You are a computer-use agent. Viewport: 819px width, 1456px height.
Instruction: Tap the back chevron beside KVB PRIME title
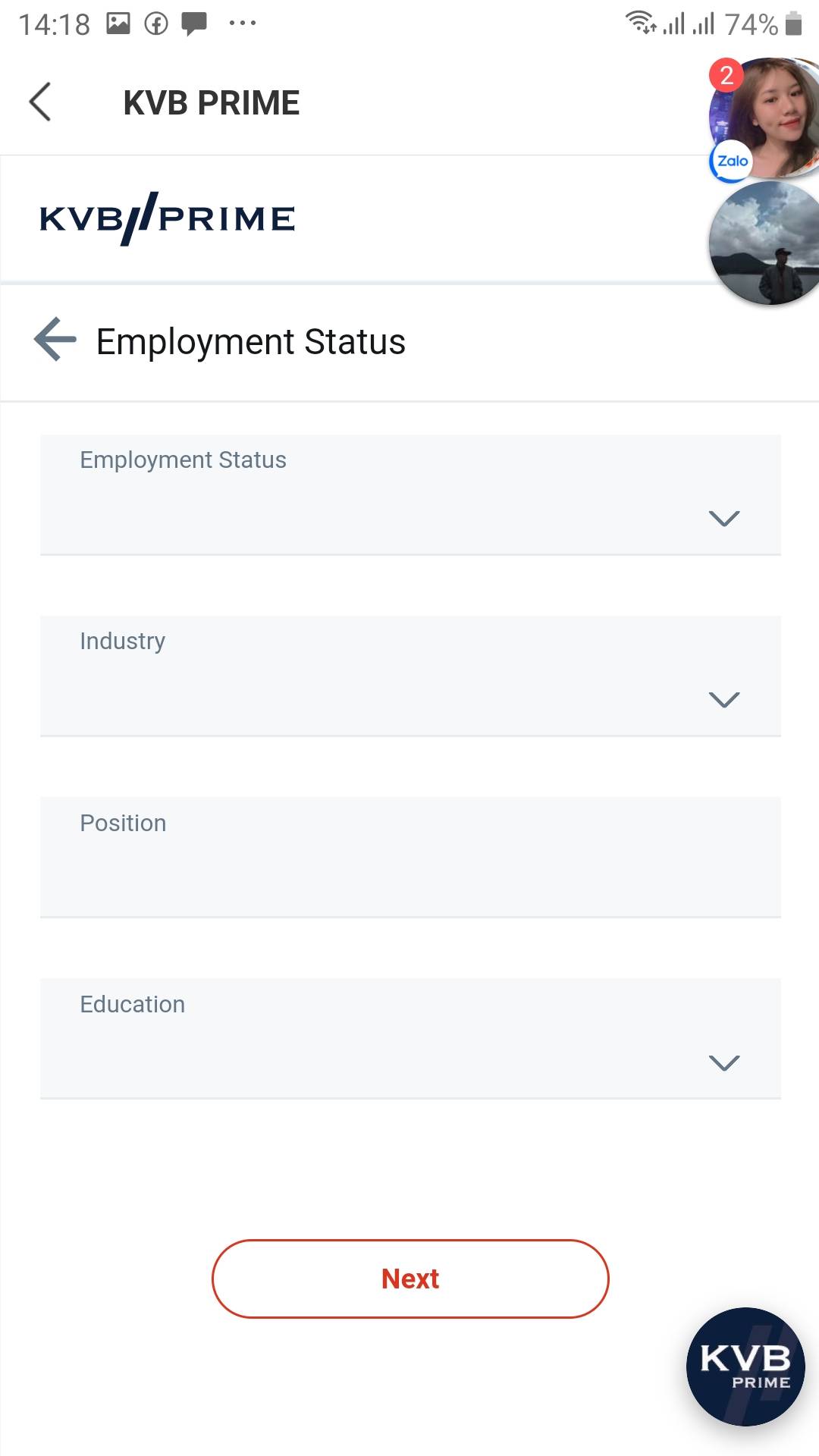click(x=40, y=102)
